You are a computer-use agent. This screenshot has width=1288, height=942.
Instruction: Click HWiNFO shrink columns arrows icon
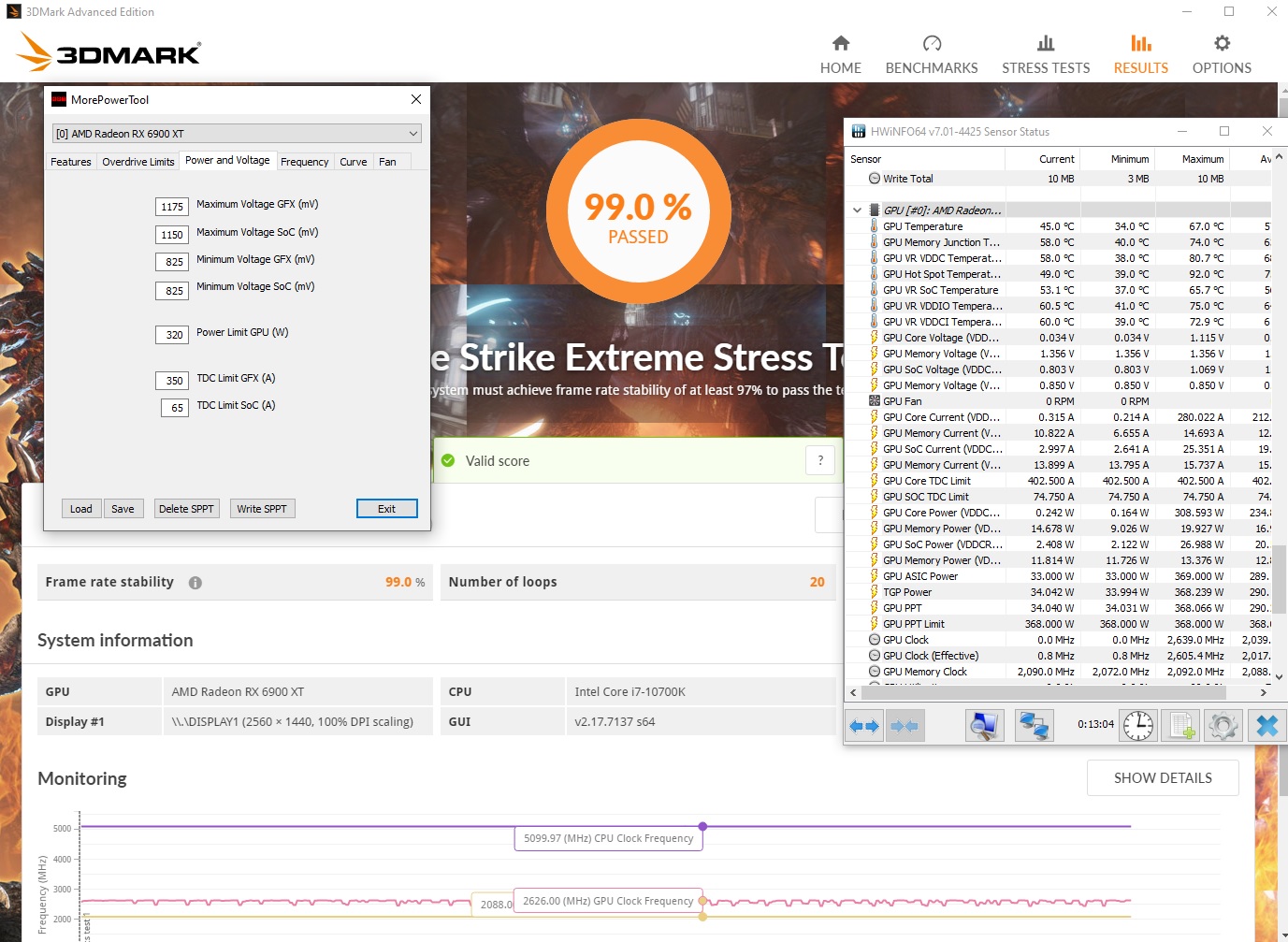(904, 726)
